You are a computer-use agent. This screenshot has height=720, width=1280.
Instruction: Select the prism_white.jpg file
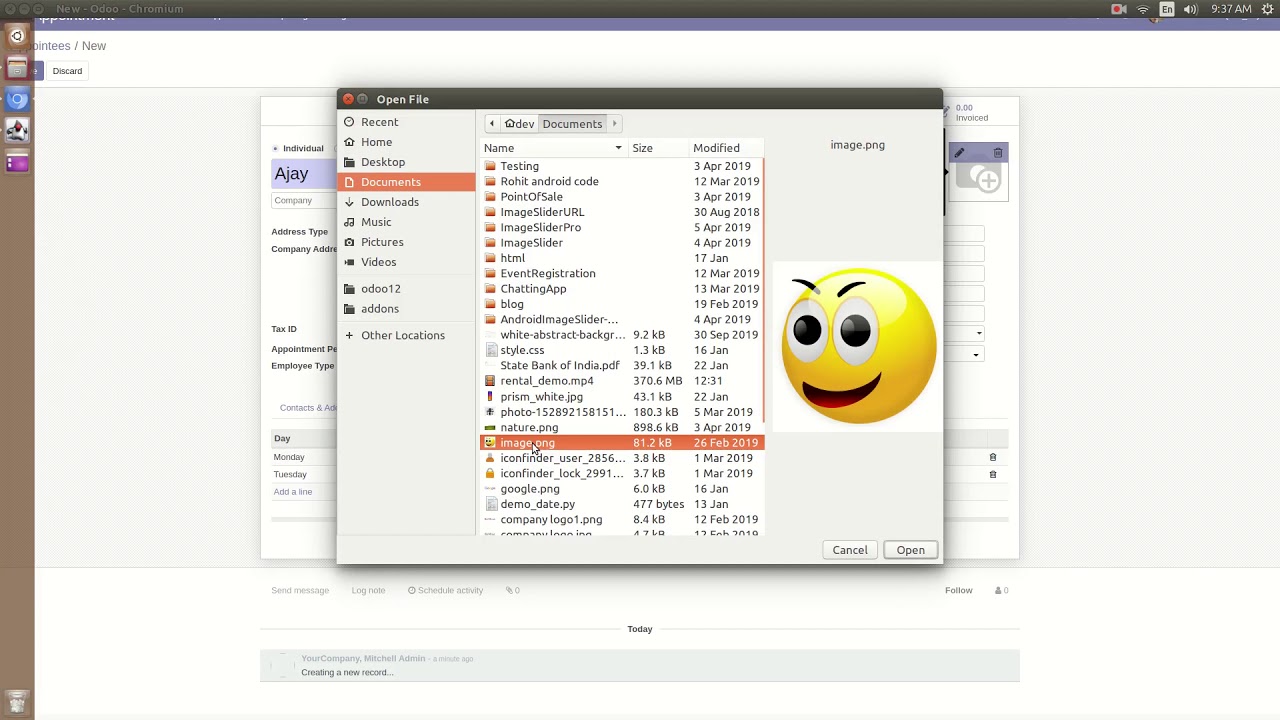(x=621, y=397)
